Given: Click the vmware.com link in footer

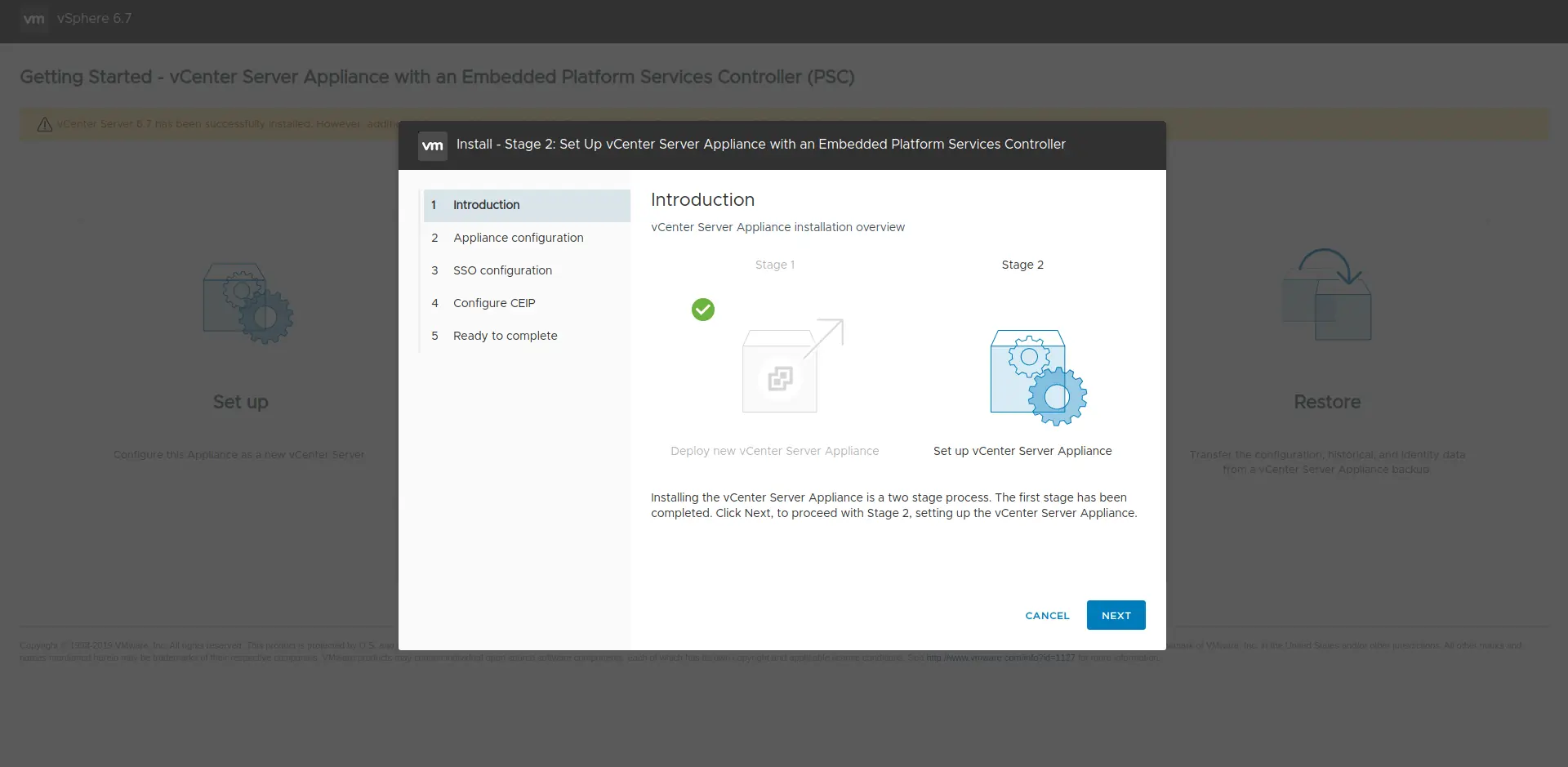Looking at the screenshot, I should point(1000,658).
